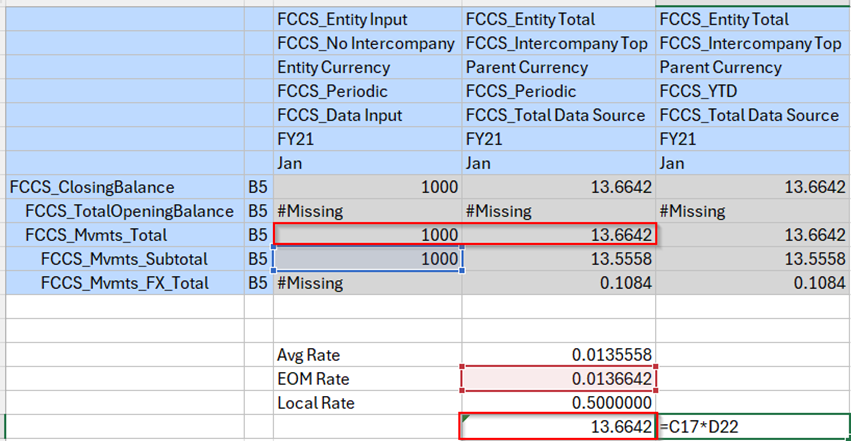851x441 pixels.
Task: Select the FCCS_No Intercompany header cell
Action: point(367,43)
